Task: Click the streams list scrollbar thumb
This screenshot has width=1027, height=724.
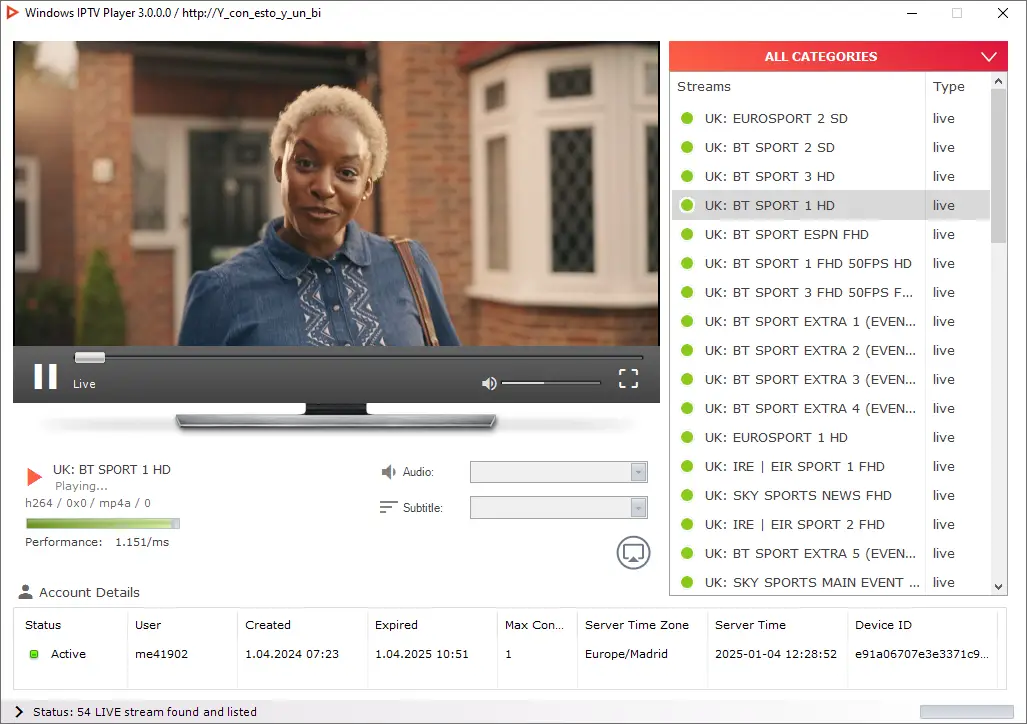Action: coord(998,166)
